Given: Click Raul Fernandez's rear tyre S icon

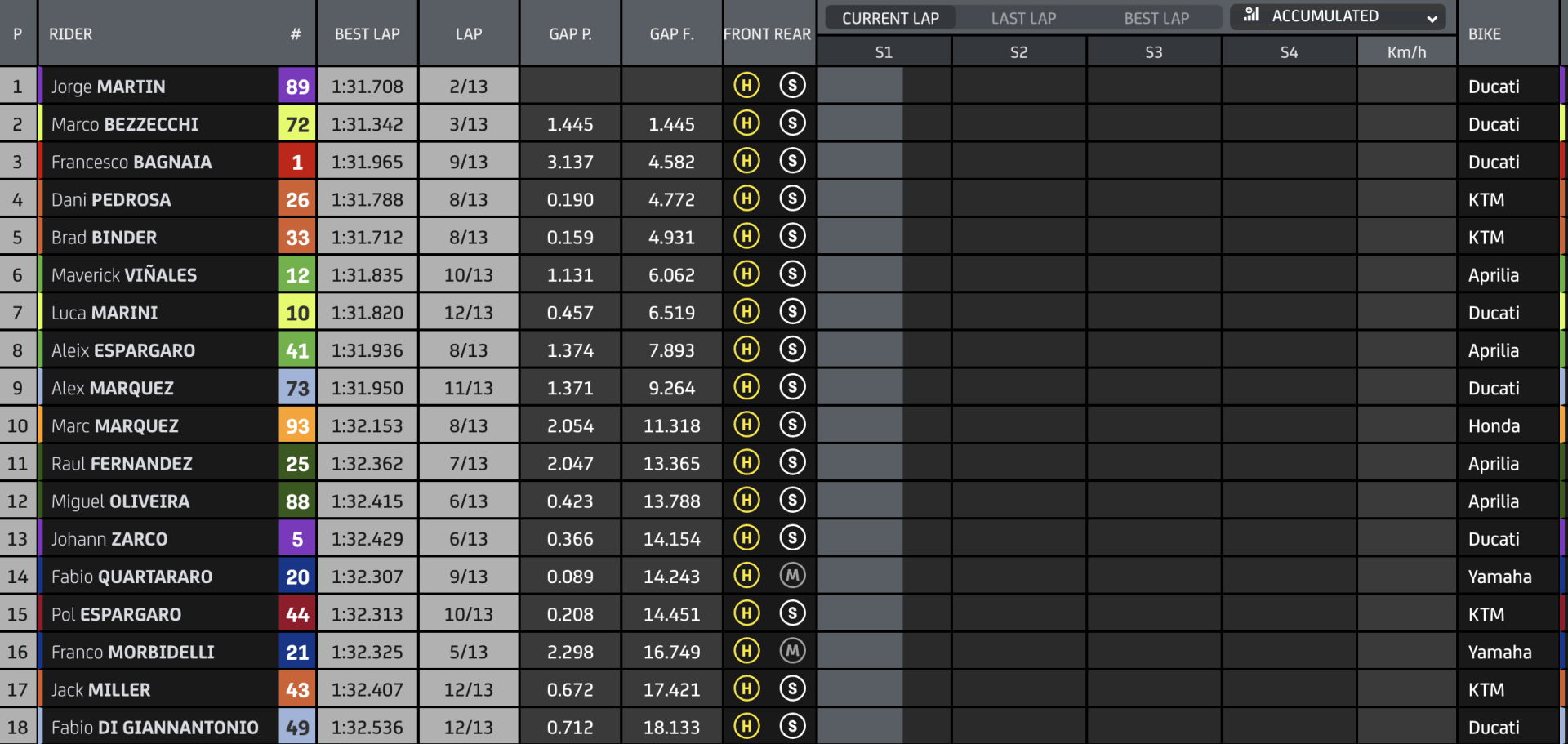Looking at the screenshot, I should click(x=792, y=462).
